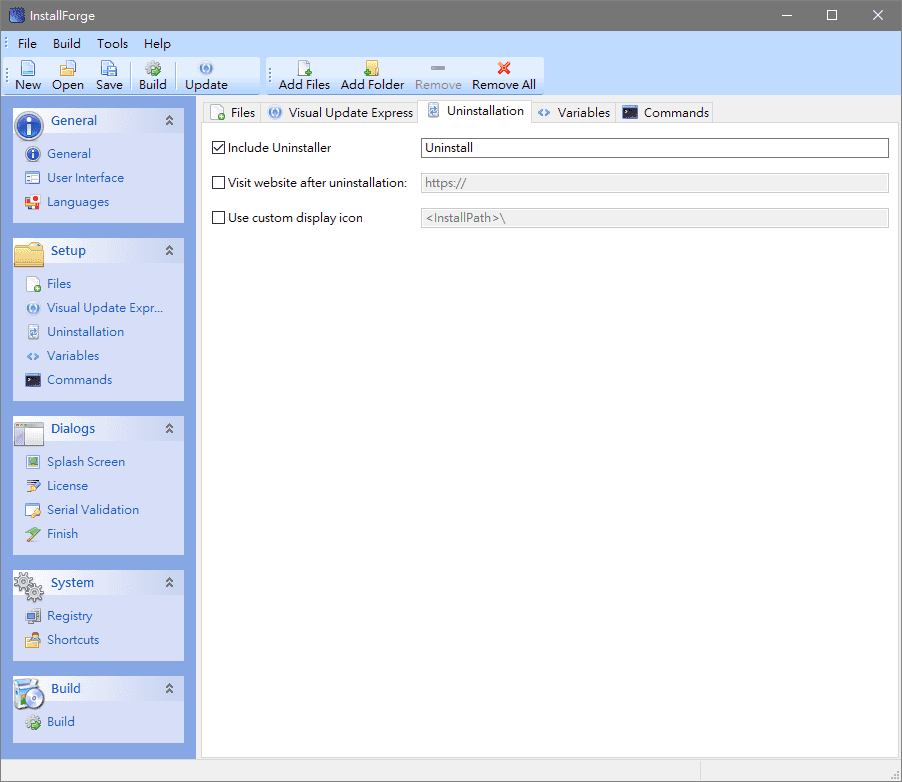Click the Add Folder toolbar icon

click(x=372, y=68)
